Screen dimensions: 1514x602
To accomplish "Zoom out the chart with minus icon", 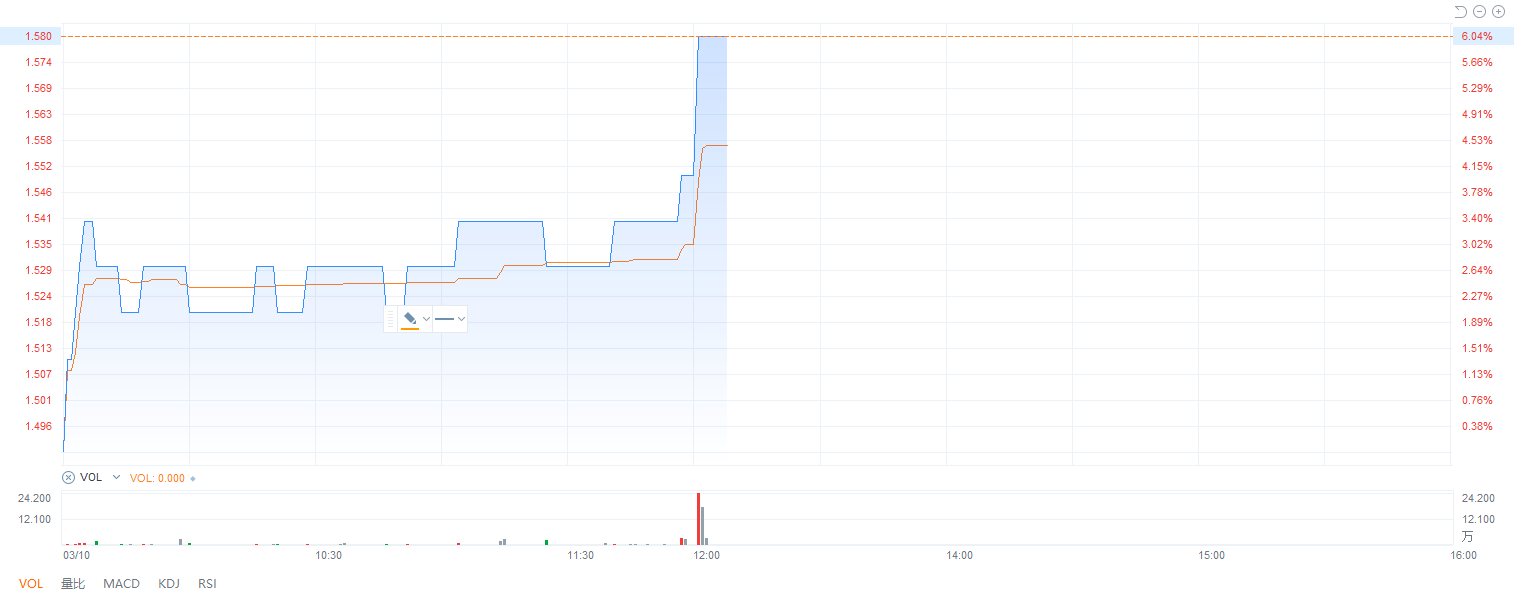I will point(1480,12).
